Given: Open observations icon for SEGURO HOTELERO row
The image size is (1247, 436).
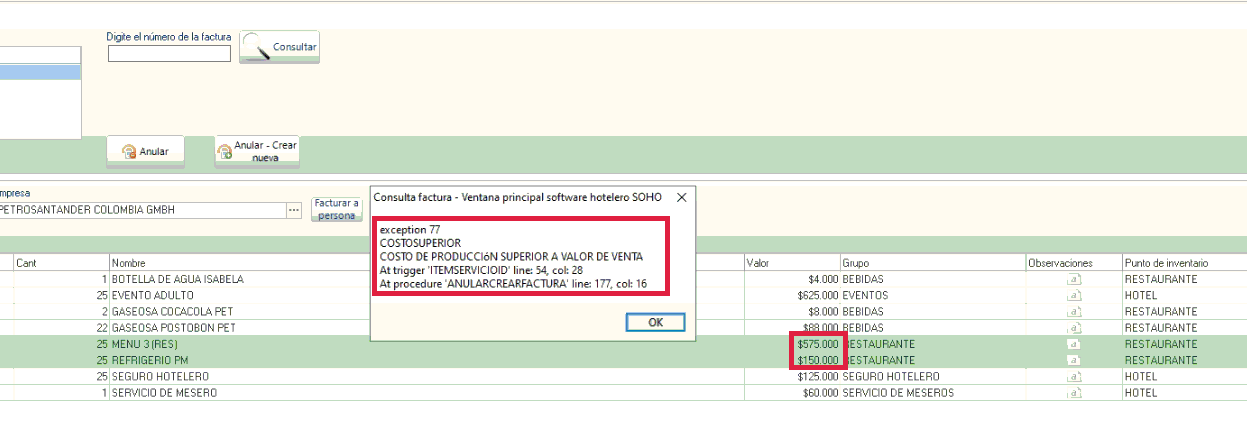Looking at the screenshot, I should click(x=1074, y=377).
